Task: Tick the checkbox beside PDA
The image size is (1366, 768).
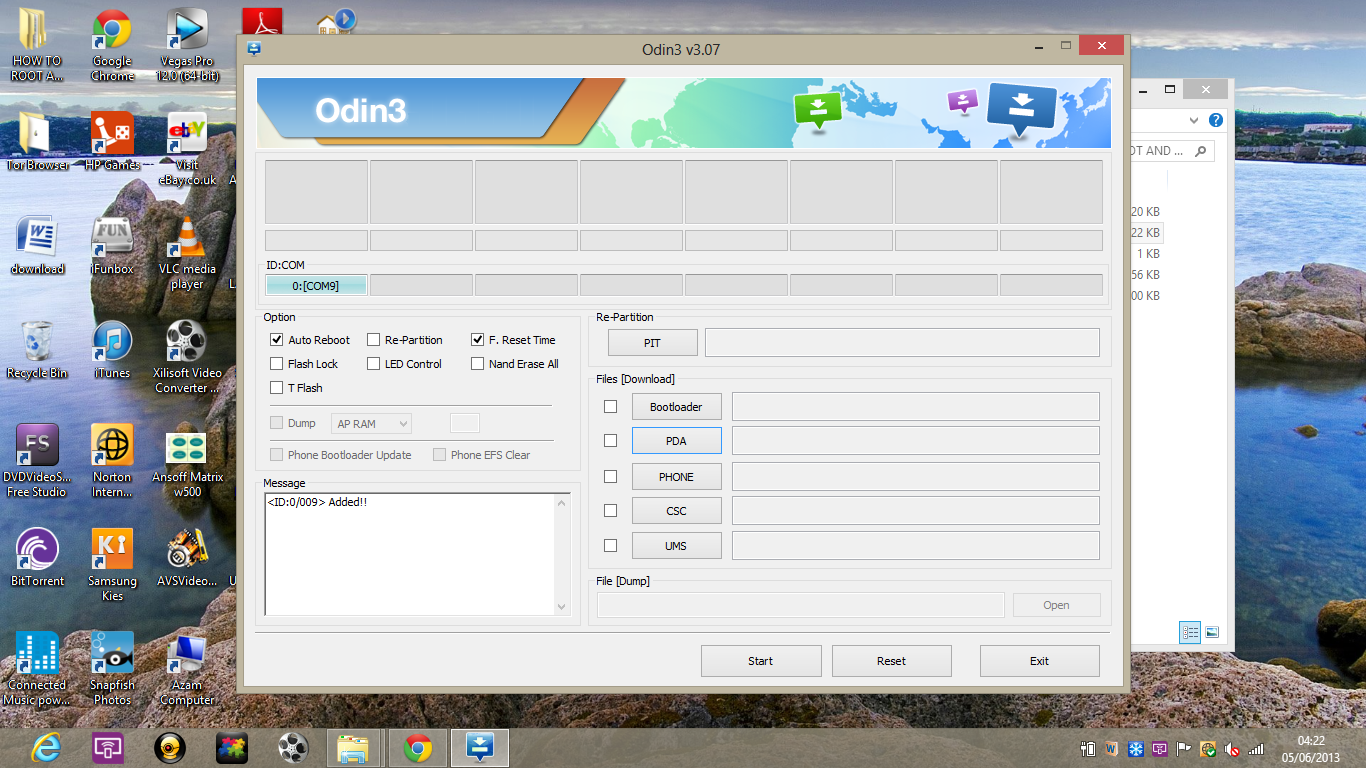Action: click(611, 441)
